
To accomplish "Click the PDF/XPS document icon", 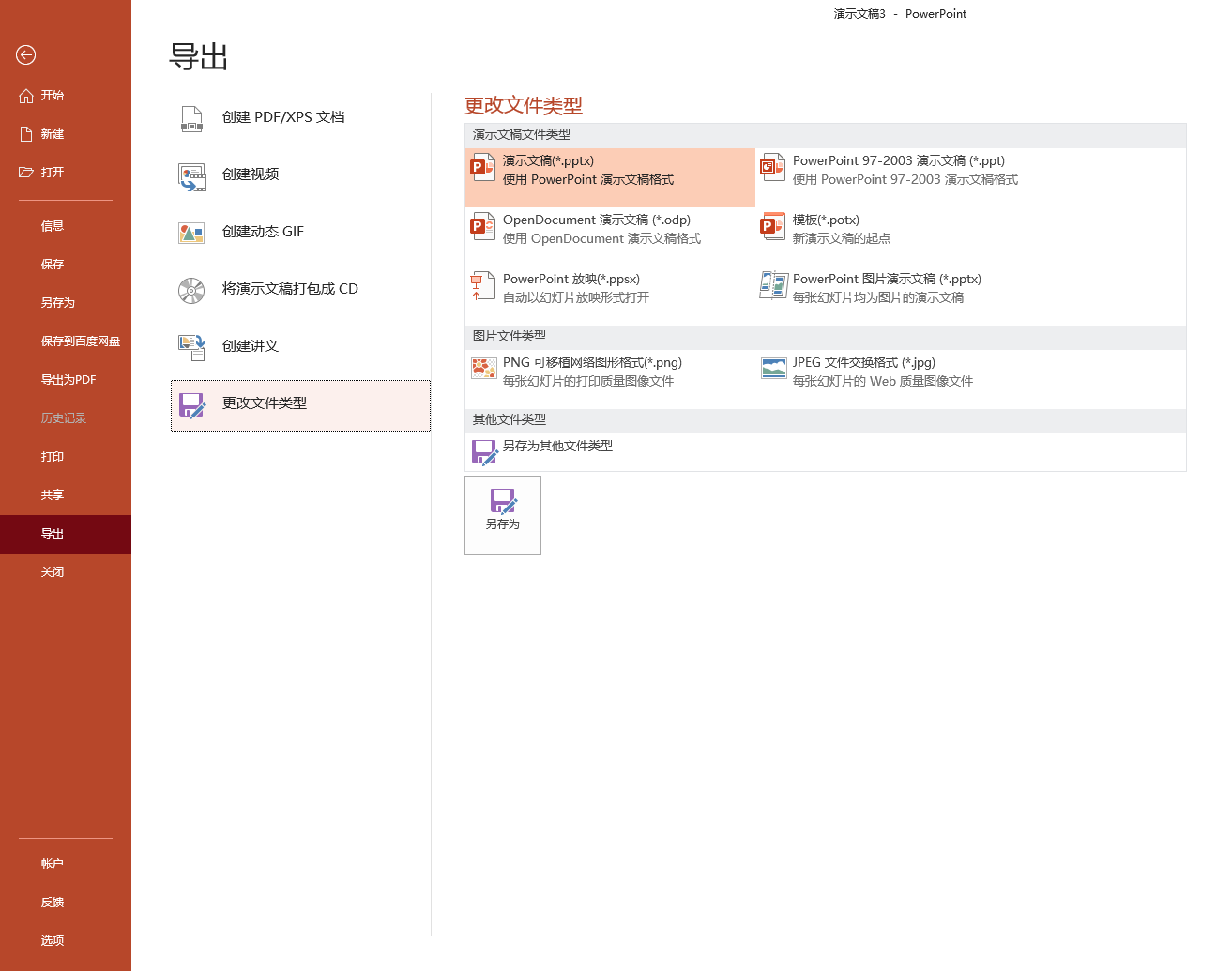I will 191,118.
